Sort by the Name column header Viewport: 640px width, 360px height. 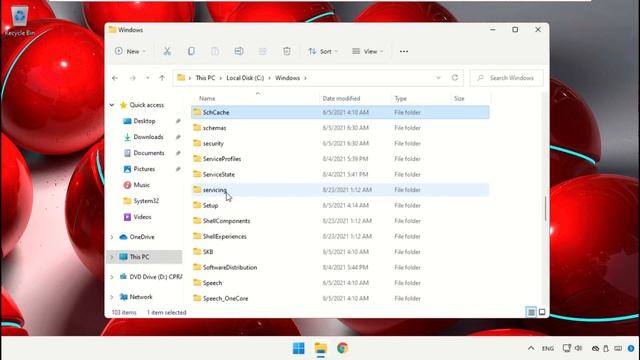207,98
